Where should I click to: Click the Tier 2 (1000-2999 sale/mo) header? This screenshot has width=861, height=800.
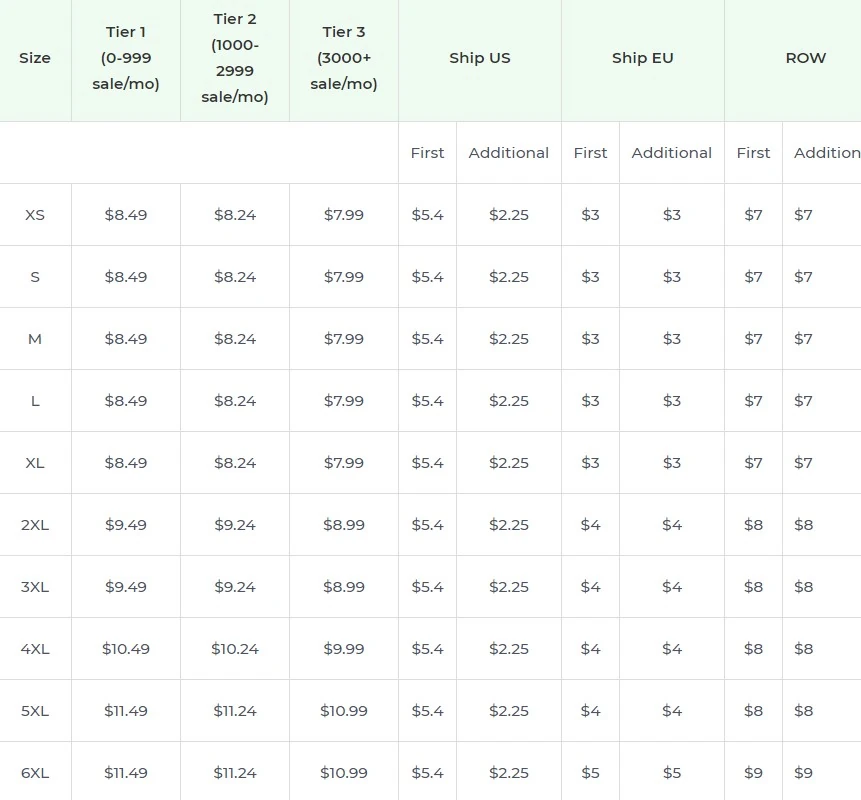pyautogui.click(x=234, y=58)
